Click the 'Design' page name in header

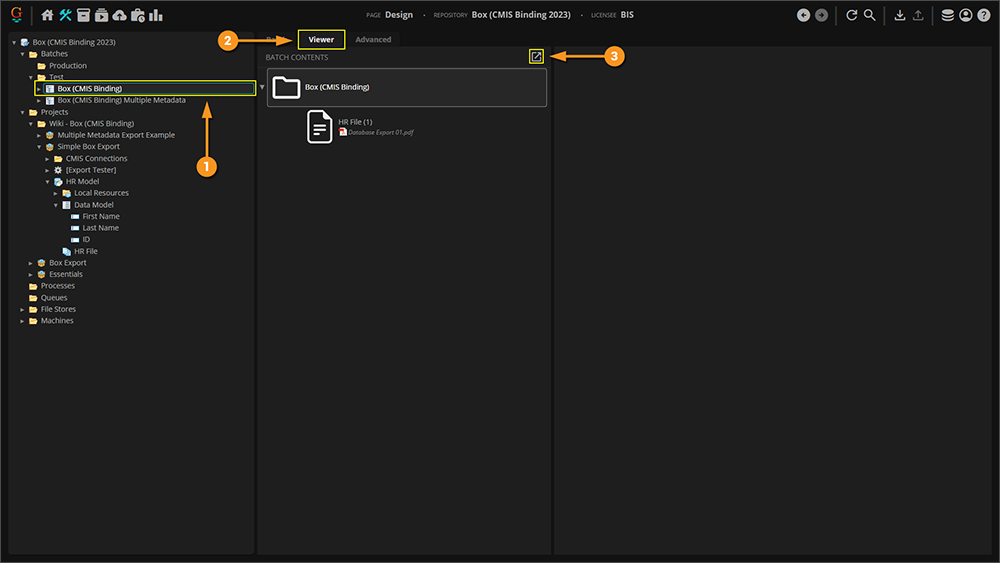399,15
